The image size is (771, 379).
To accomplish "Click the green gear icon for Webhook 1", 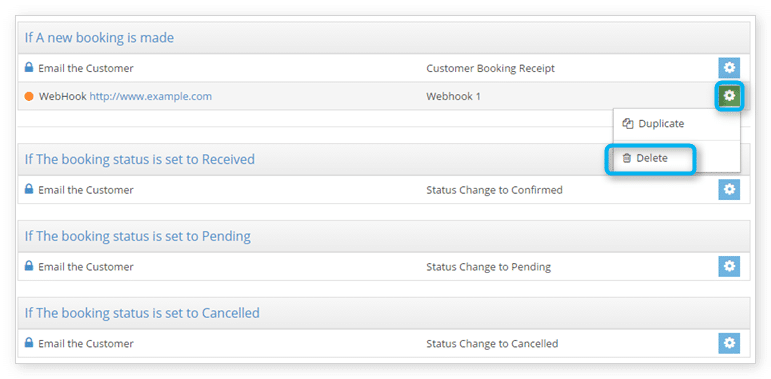I will pyautogui.click(x=729, y=96).
